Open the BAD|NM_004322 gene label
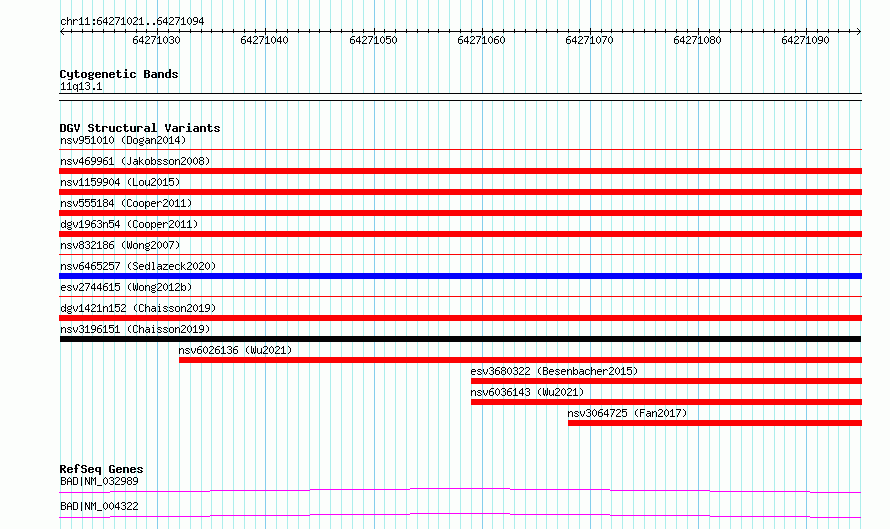Viewport: 890px width, 529px height. pyautogui.click(x=99, y=506)
